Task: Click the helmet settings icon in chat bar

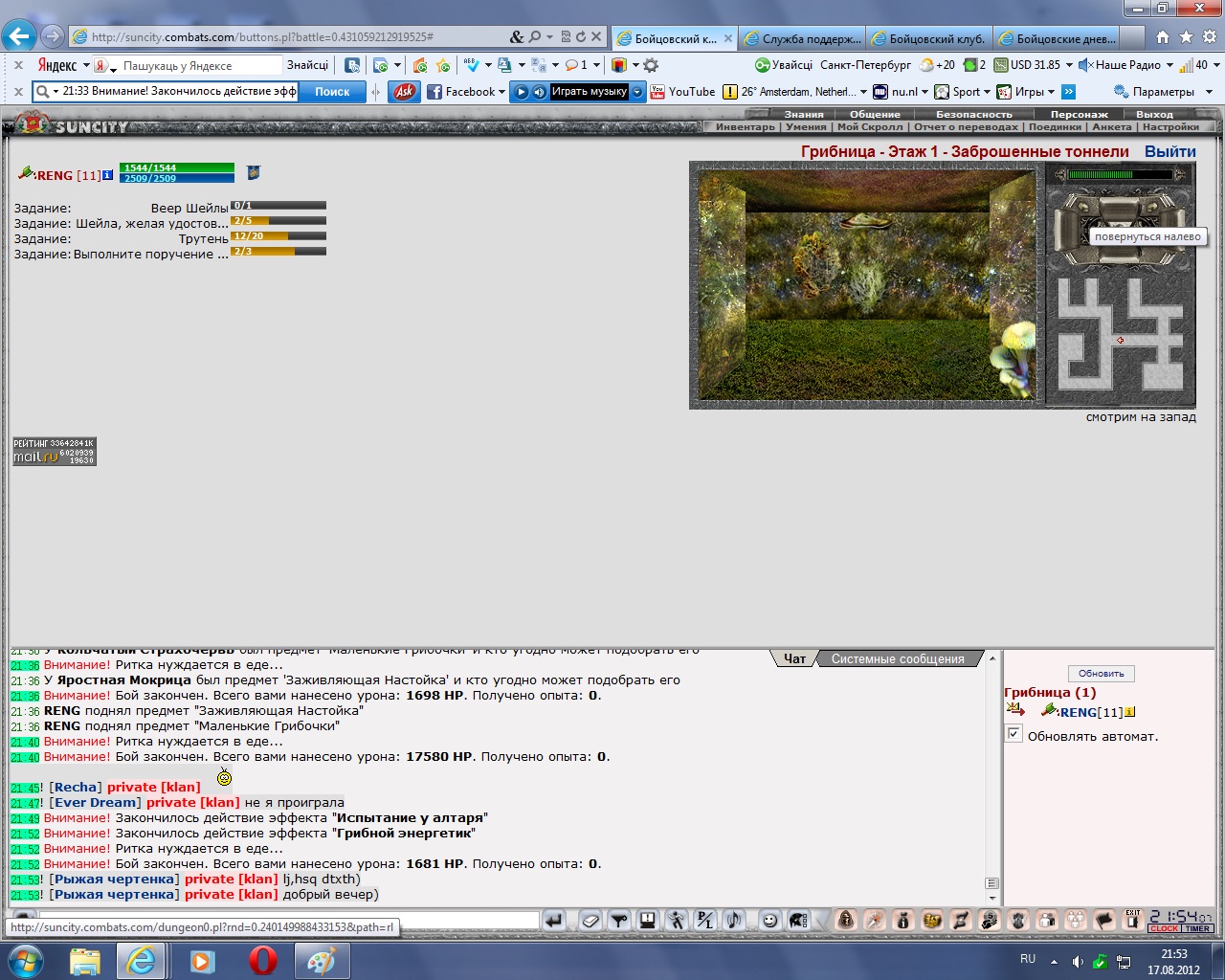Action: click(798, 921)
